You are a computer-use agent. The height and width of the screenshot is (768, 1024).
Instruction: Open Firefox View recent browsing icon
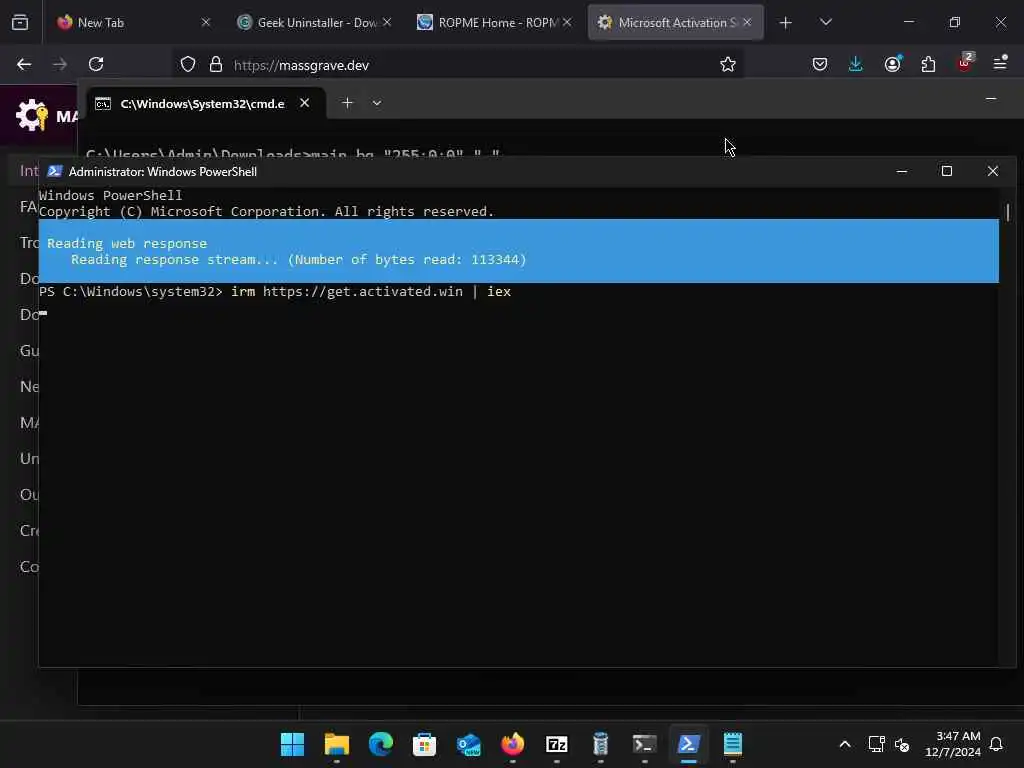click(20, 22)
